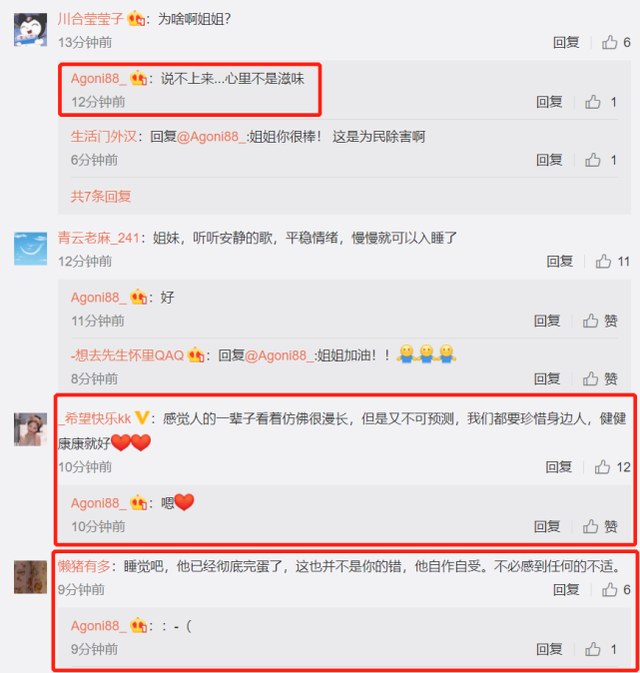Like Agoni88_'s ':-(' reply

[592, 649]
